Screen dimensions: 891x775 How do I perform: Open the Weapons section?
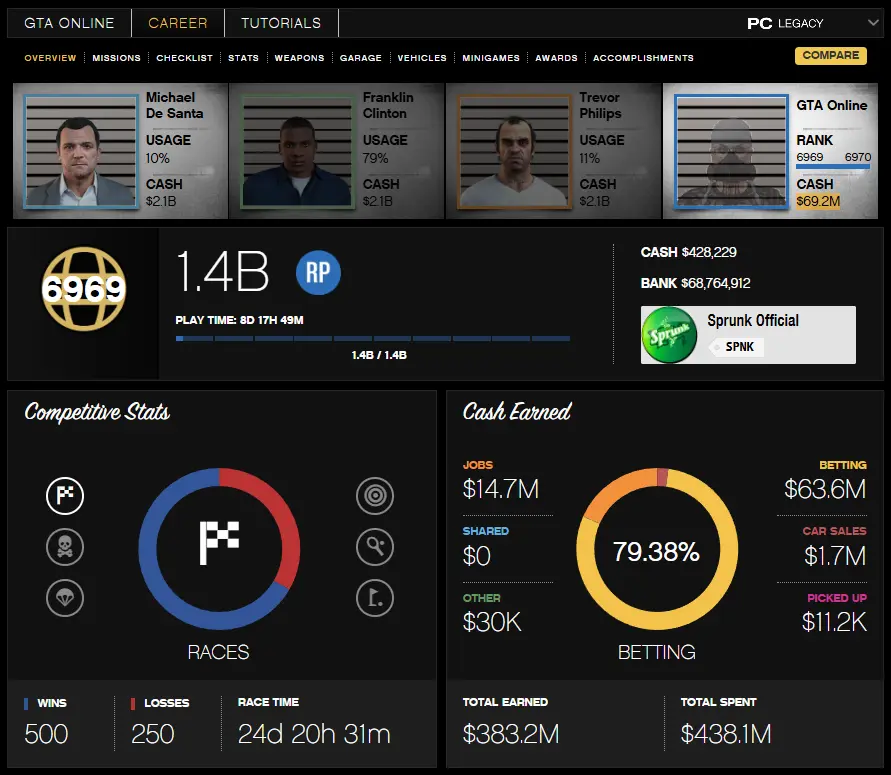click(299, 58)
